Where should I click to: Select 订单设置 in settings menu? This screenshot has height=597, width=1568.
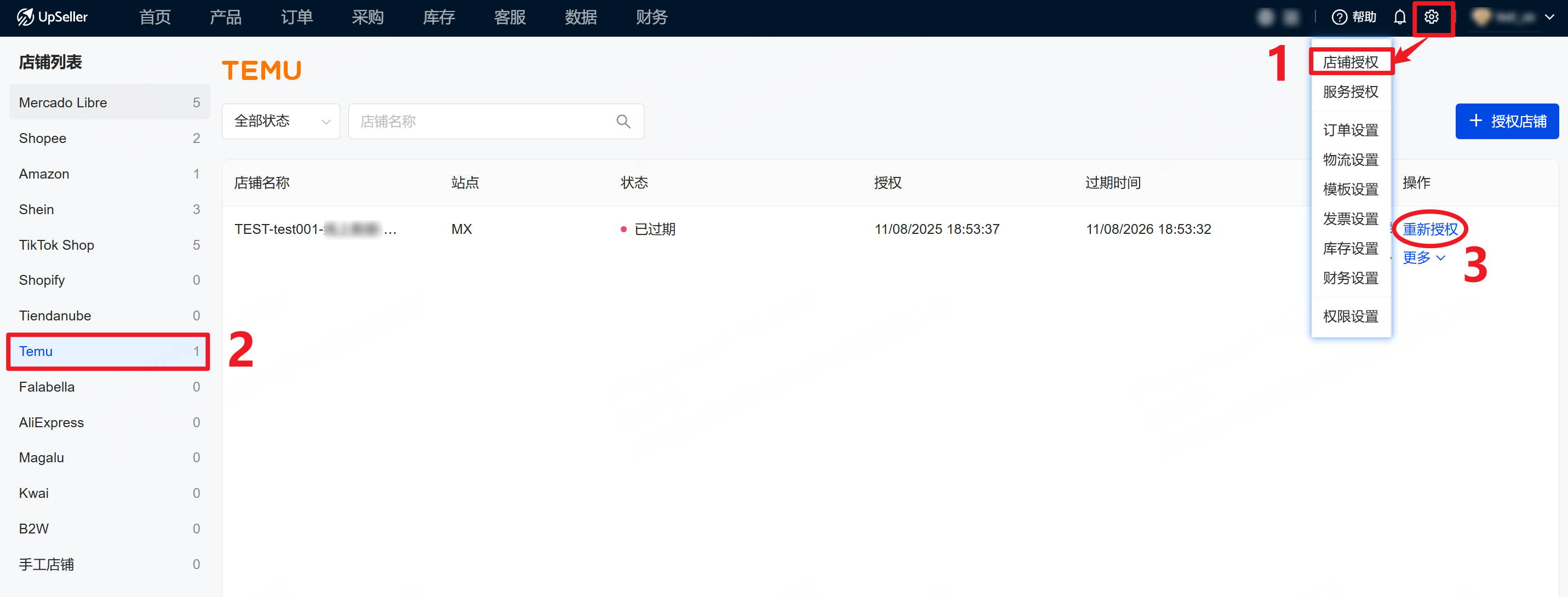1350,130
